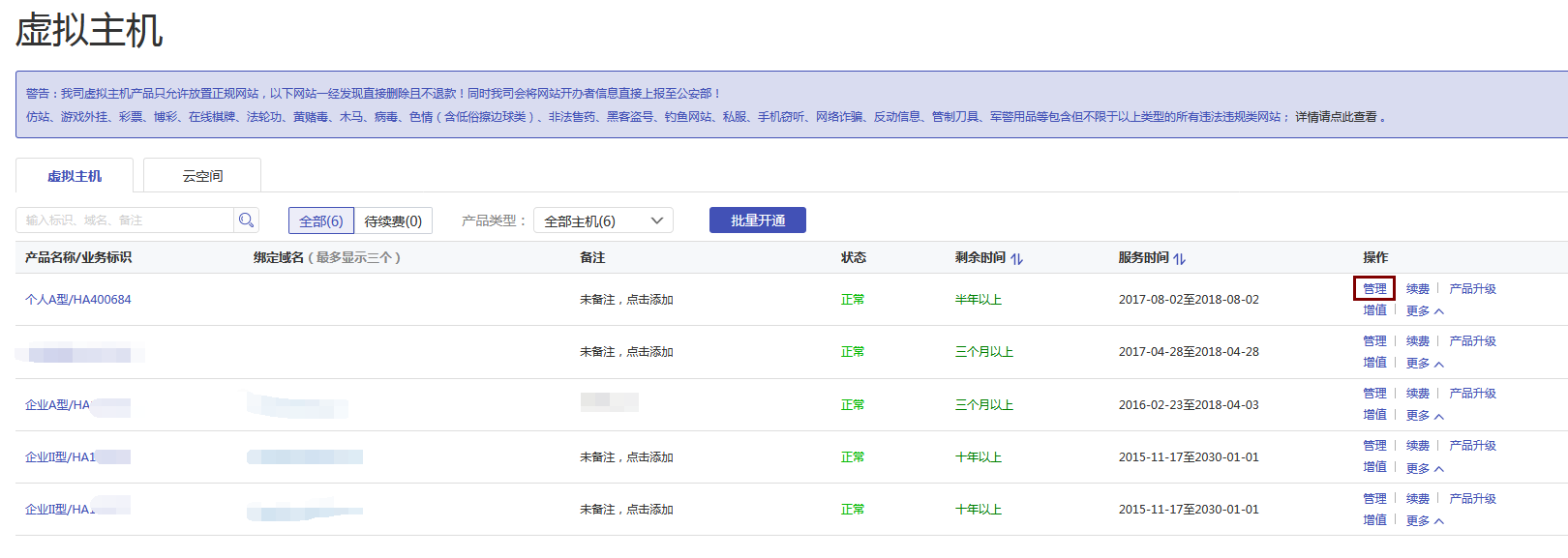Viewport: 1568px width, 558px height.
Task: Open the 个人A型/HA400684 product link
Action: pyautogui.click(x=78, y=300)
